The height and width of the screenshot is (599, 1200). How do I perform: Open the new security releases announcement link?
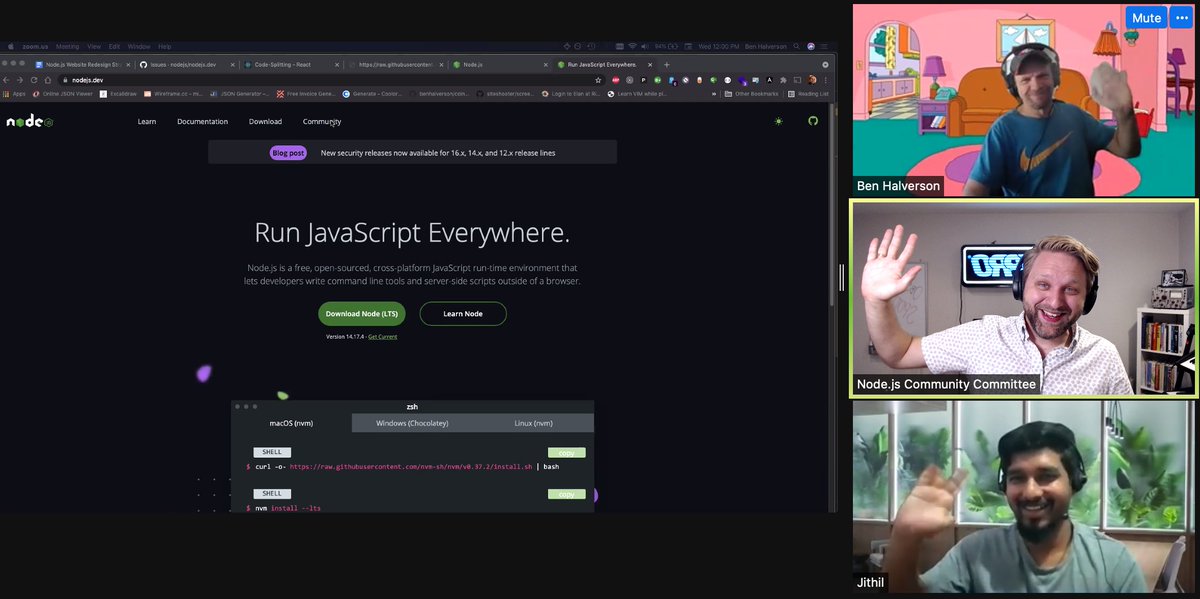coord(437,153)
